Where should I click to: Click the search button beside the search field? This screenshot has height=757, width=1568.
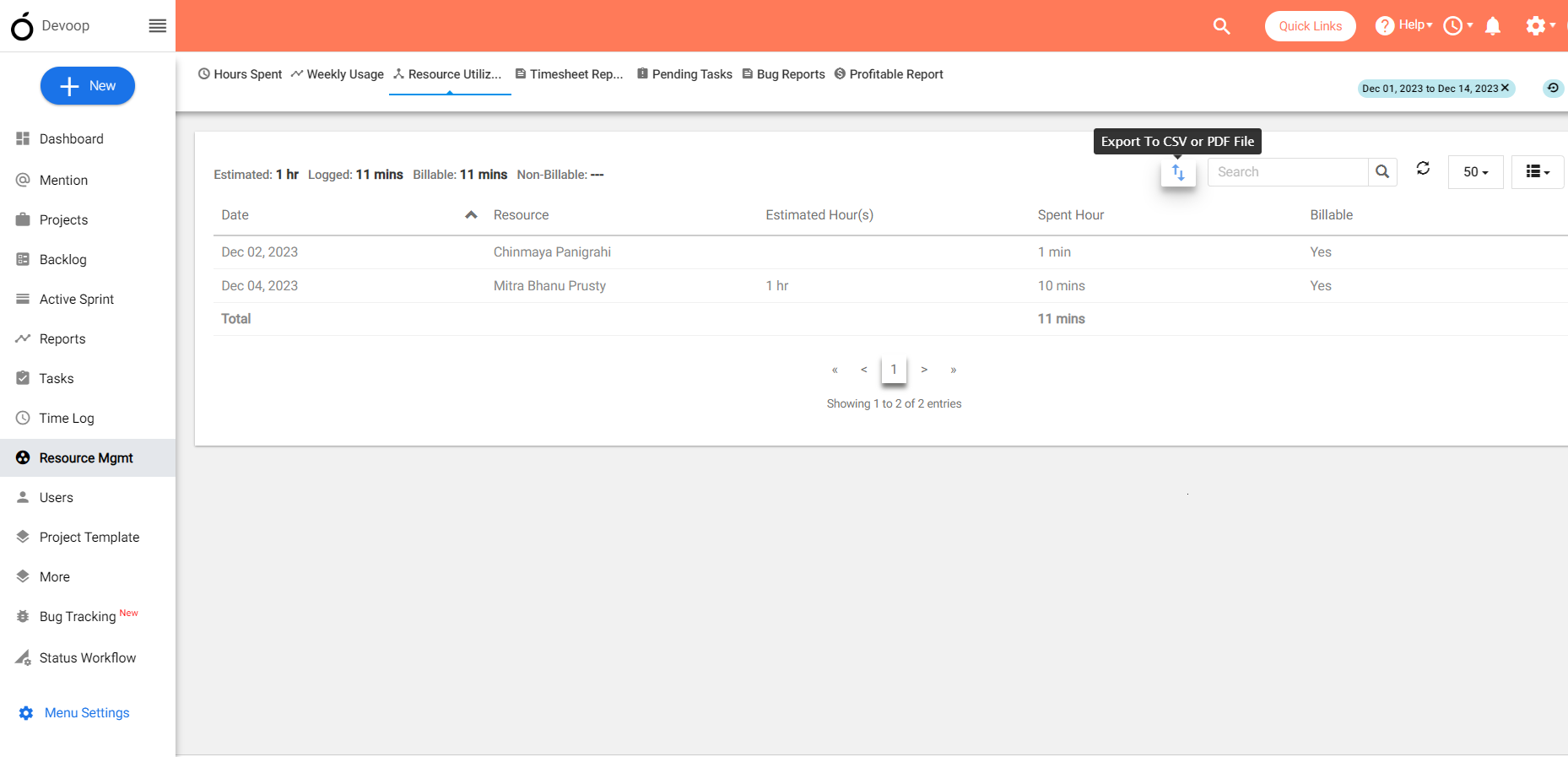1382,172
